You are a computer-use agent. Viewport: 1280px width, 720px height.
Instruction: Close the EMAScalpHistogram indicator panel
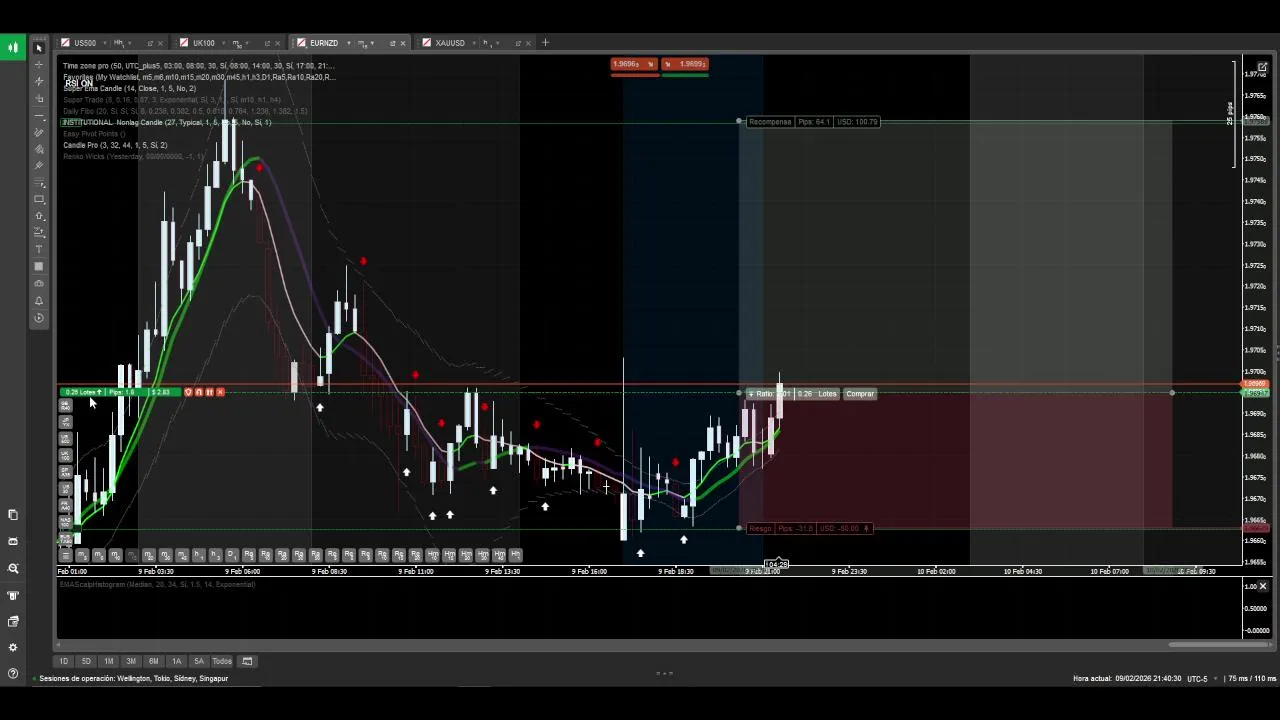(1262, 586)
